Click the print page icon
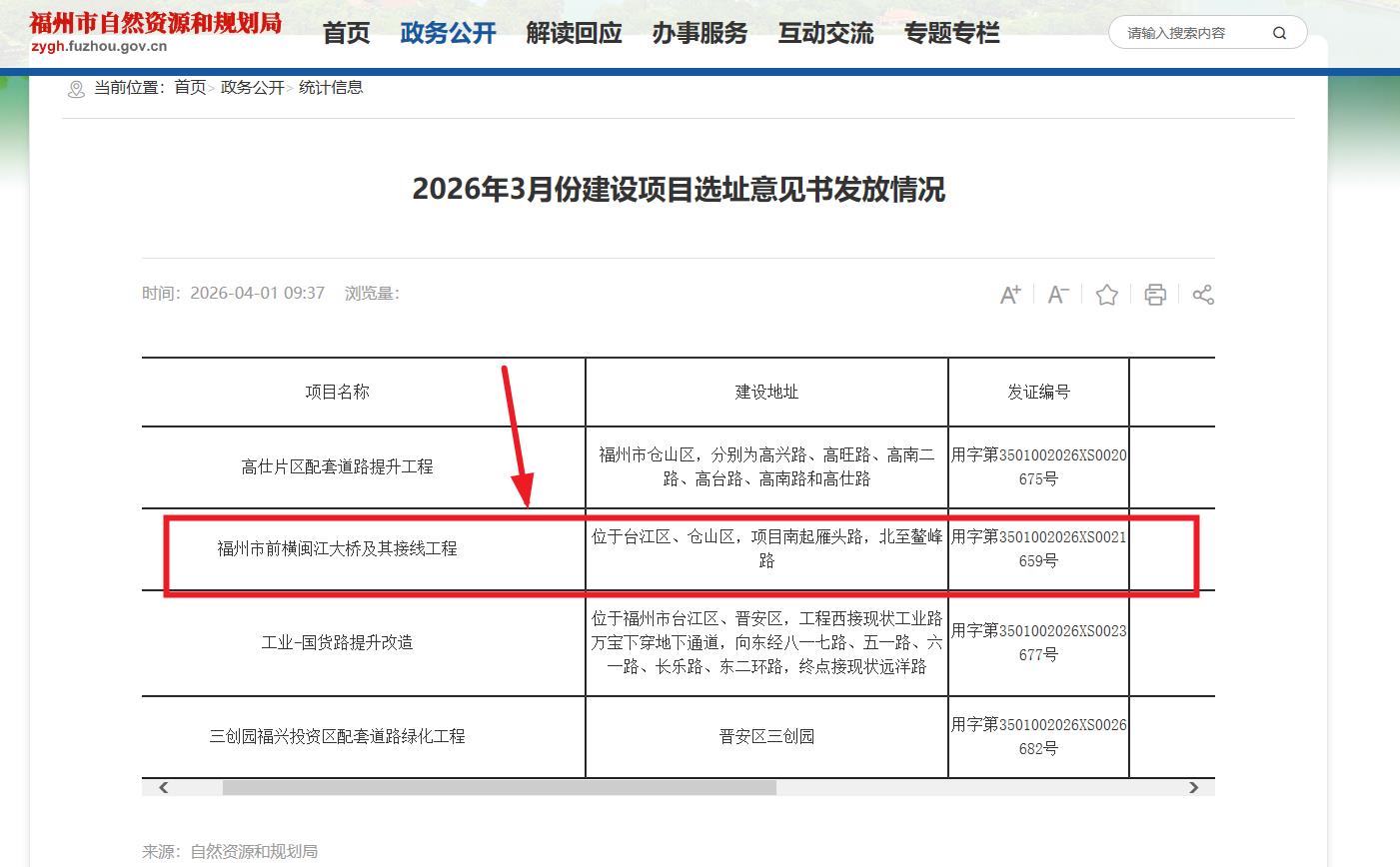The height and width of the screenshot is (867, 1400). point(1155,295)
